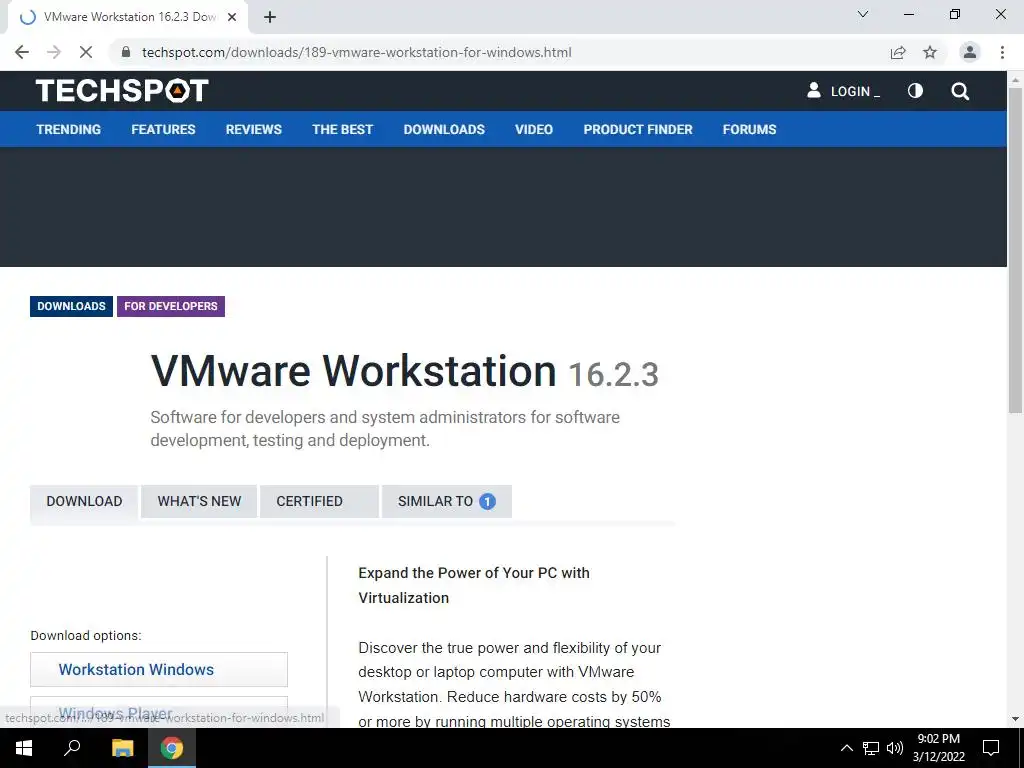Click the scrollbar down arrow
Image resolution: width=1024 pixels, height=768 pixels.
[1015, 719]
